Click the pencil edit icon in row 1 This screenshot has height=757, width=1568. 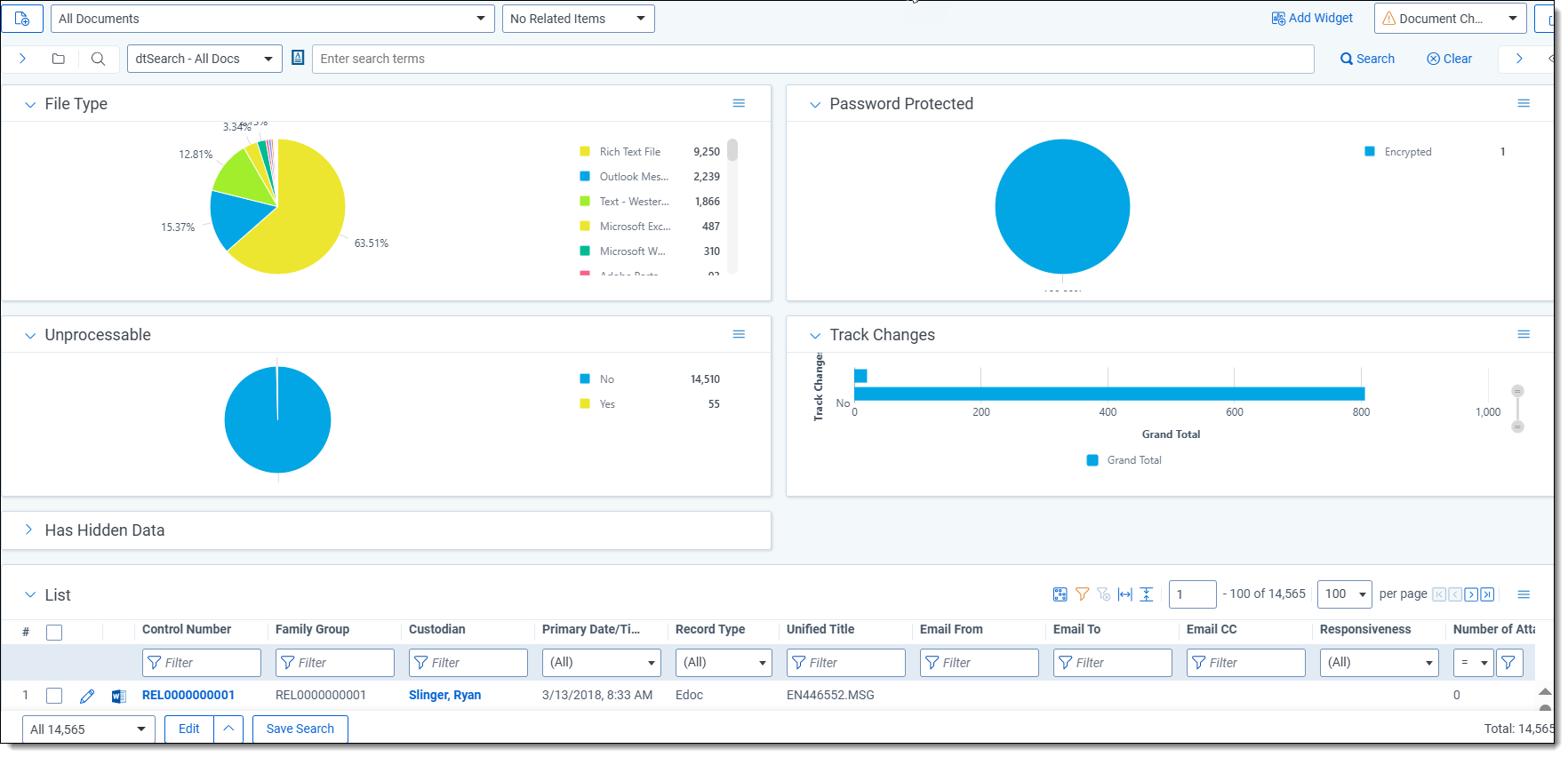tap(86, 696)
